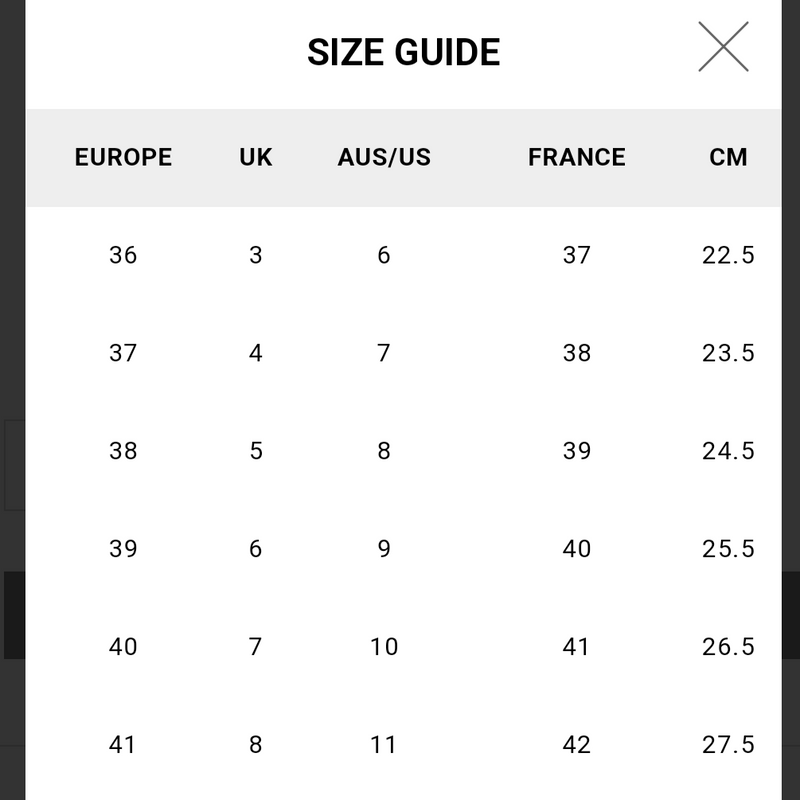Select Europe size 38 cell
This screenshot has width=800, height=800.
point(123,451)
